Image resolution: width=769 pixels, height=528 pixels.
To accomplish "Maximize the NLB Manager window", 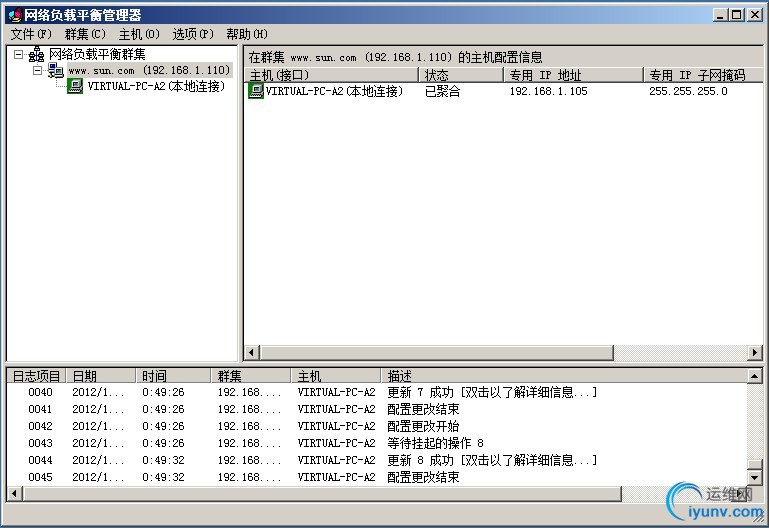I will pos(736,15).
